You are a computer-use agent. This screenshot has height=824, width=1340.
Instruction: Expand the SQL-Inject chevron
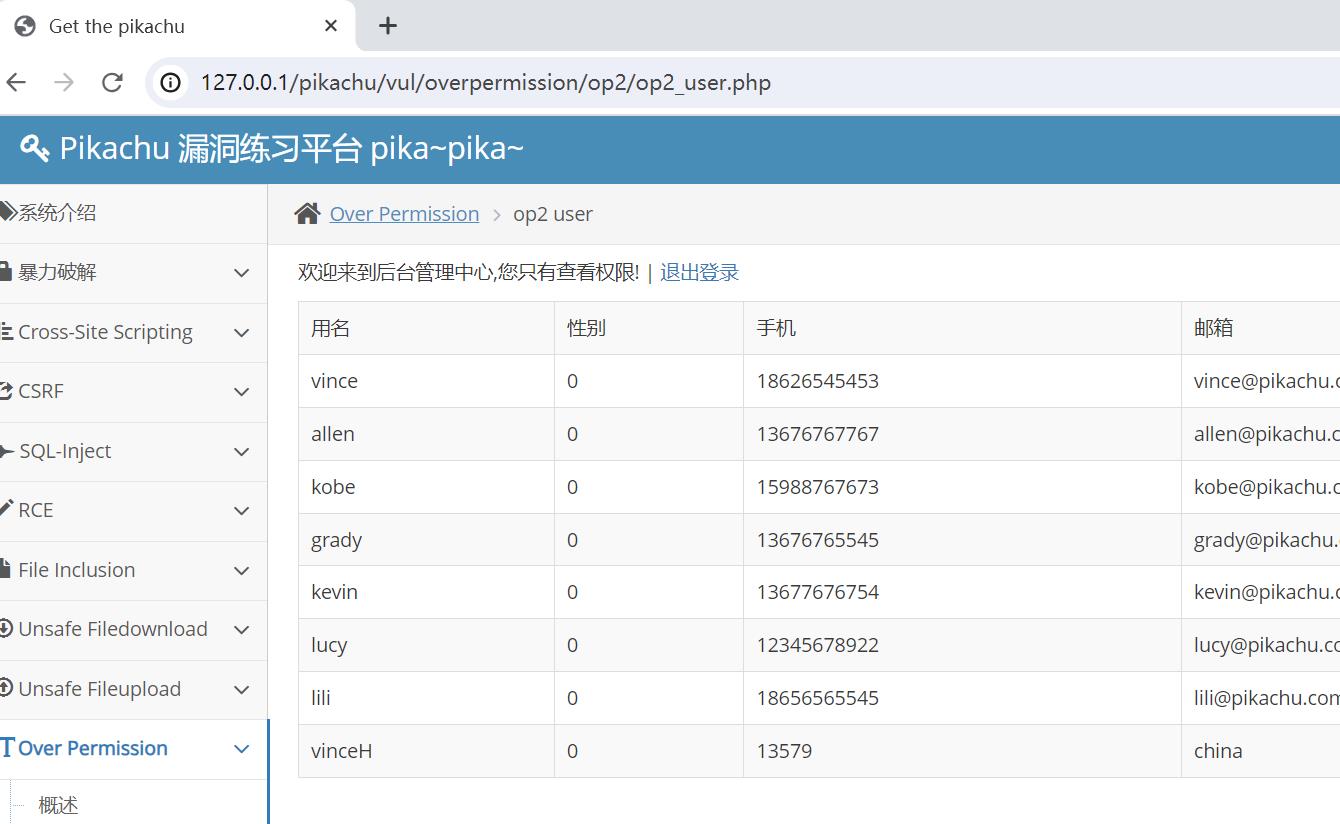[241, 451]
